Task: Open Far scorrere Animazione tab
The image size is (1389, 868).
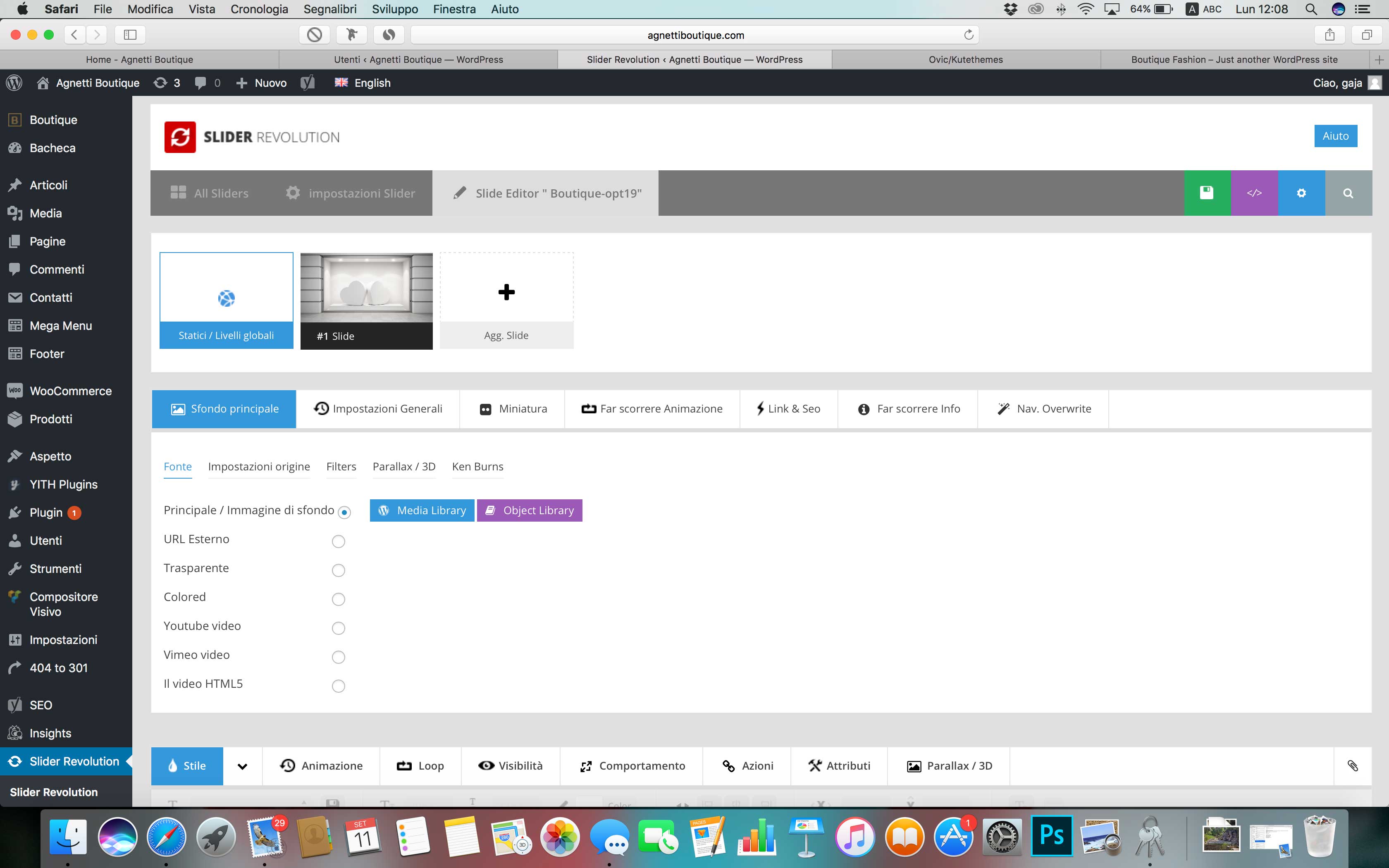Action: 652,409
